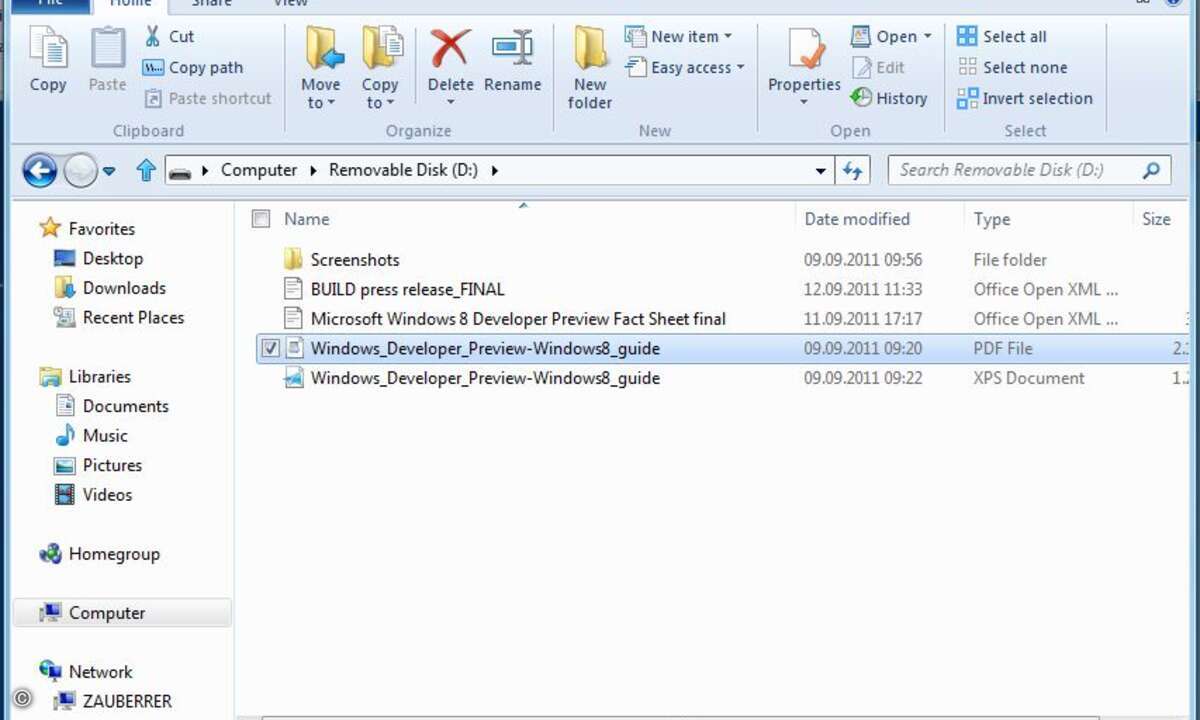Expand Delete options dropdown arrow
This screenshot has width=1200, height=720.
pos(450,102)
